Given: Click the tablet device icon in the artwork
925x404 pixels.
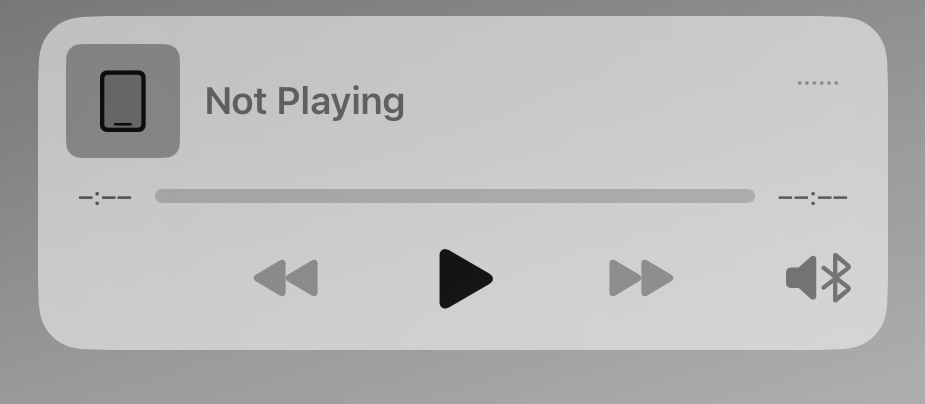Looking at the screenshot, I should pos(123,101).
